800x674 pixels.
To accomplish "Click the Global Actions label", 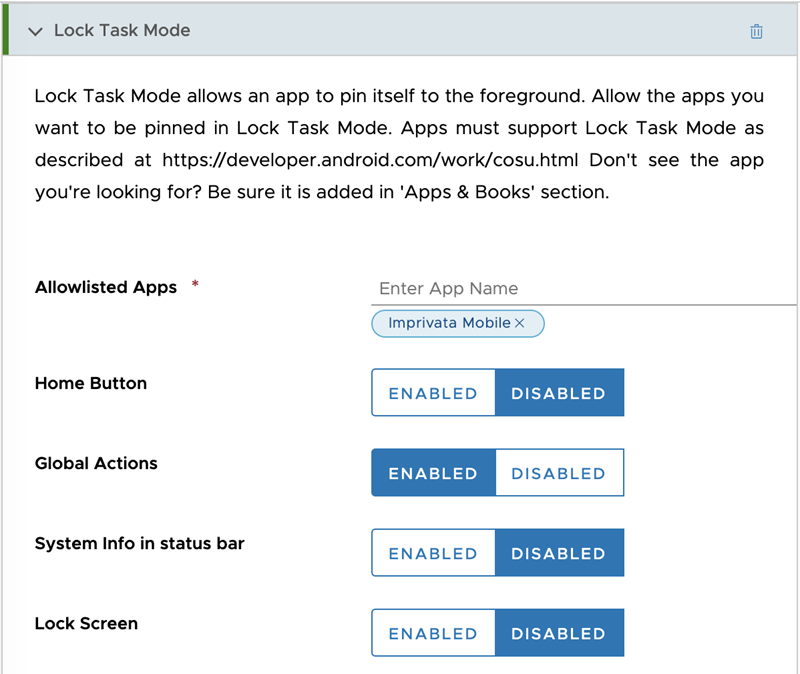I will pyautogui.click(x=96, y=463).
